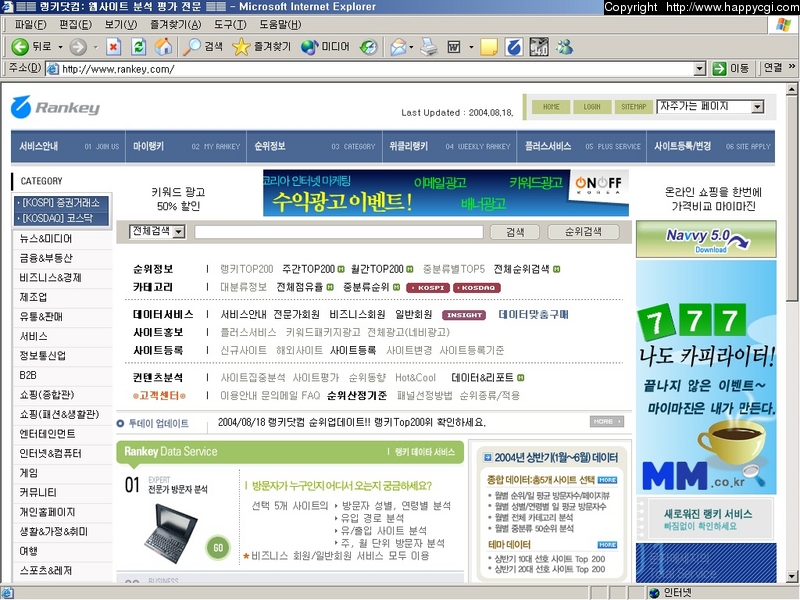
Task: Open the 위클리랭키 tab
Action: (x=449, y=146)
